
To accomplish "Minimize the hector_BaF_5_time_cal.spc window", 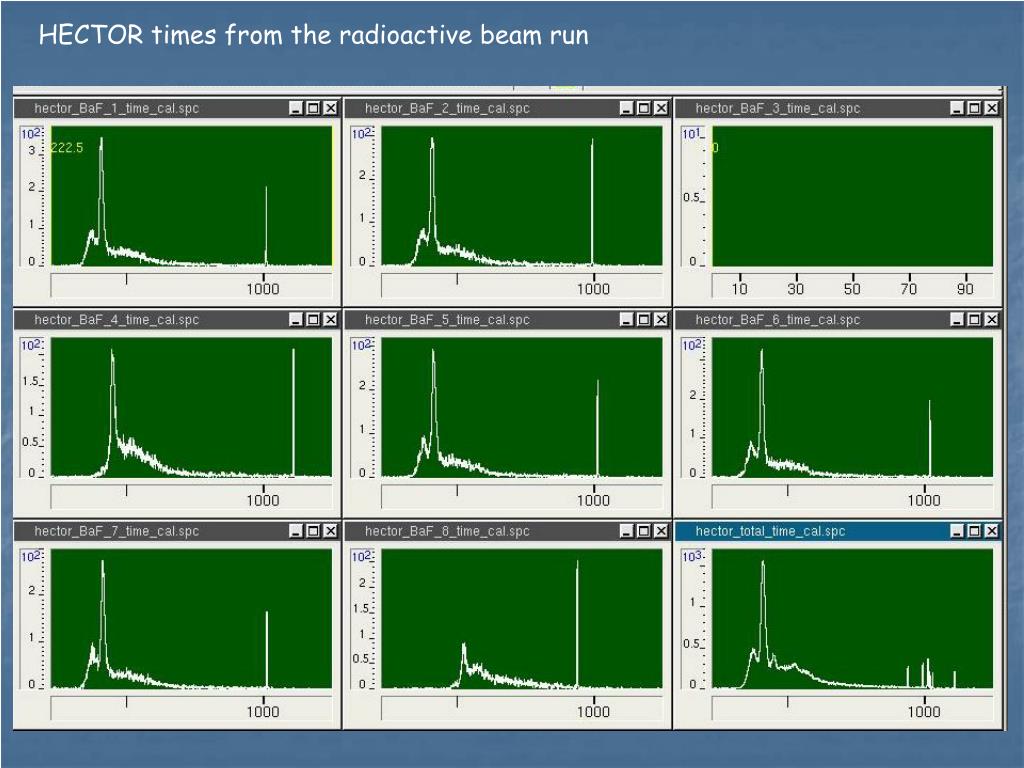I will coord(627,319).
